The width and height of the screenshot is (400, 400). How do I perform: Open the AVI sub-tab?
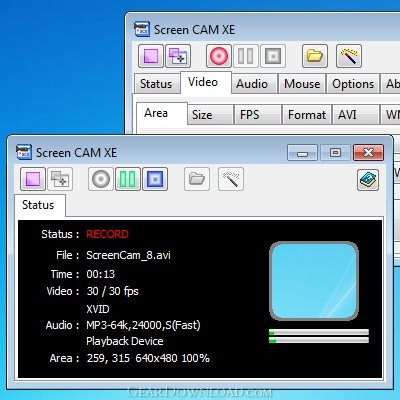356,115
